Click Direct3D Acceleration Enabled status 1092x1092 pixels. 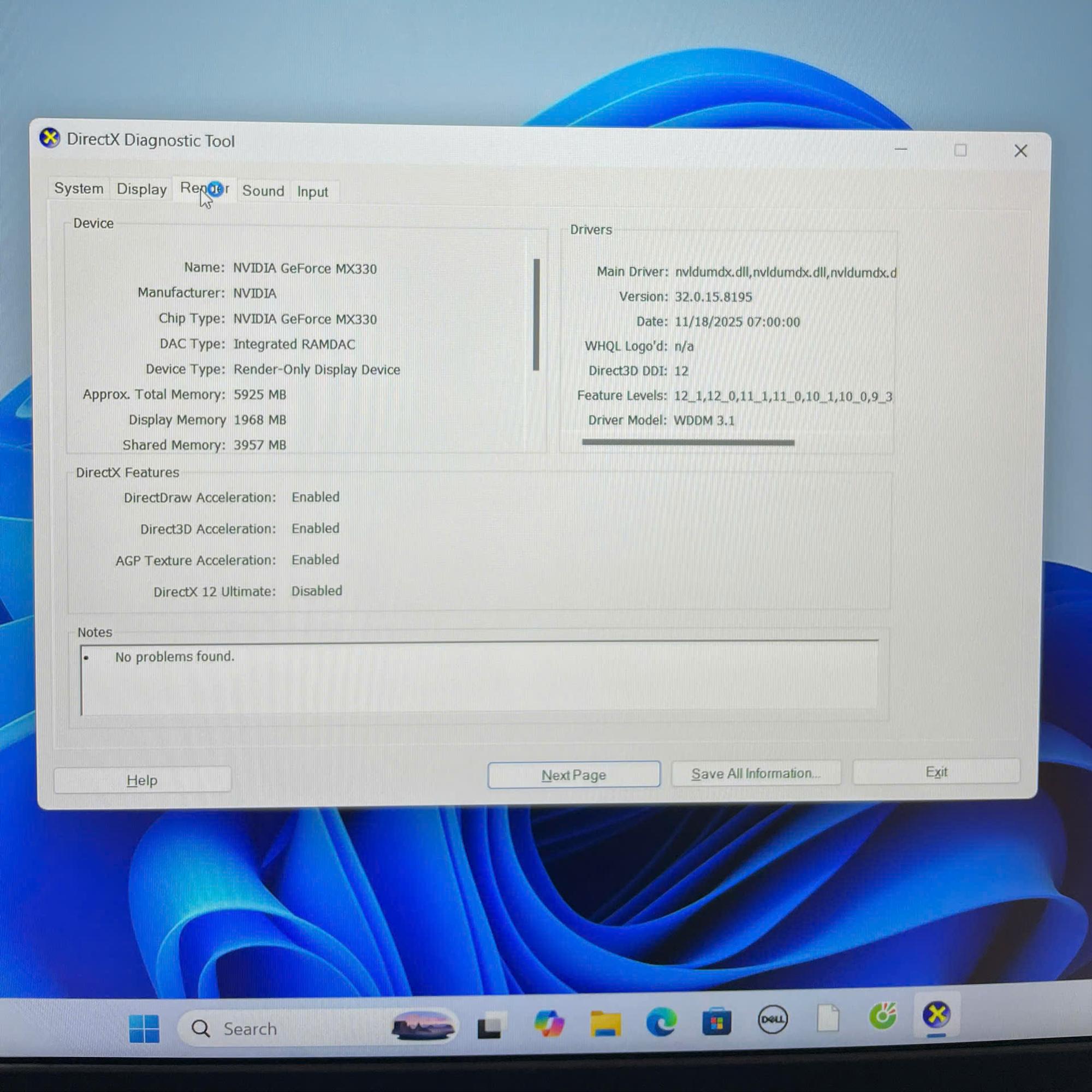316,528
